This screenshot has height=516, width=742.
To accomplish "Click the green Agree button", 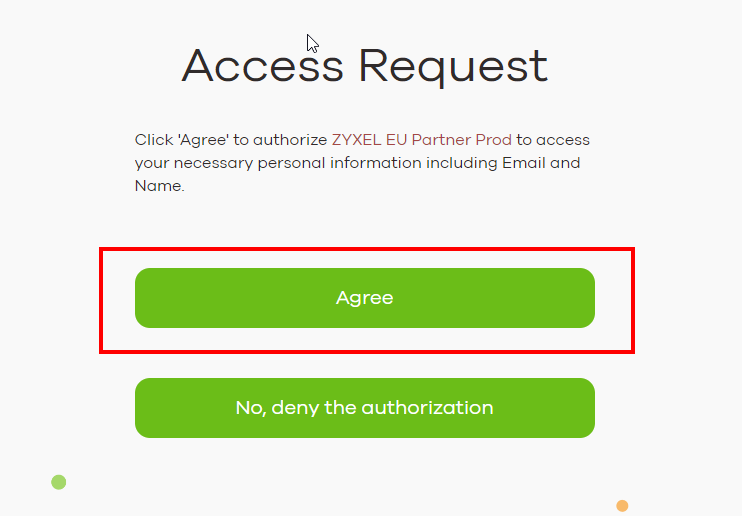I will point(365,298).
